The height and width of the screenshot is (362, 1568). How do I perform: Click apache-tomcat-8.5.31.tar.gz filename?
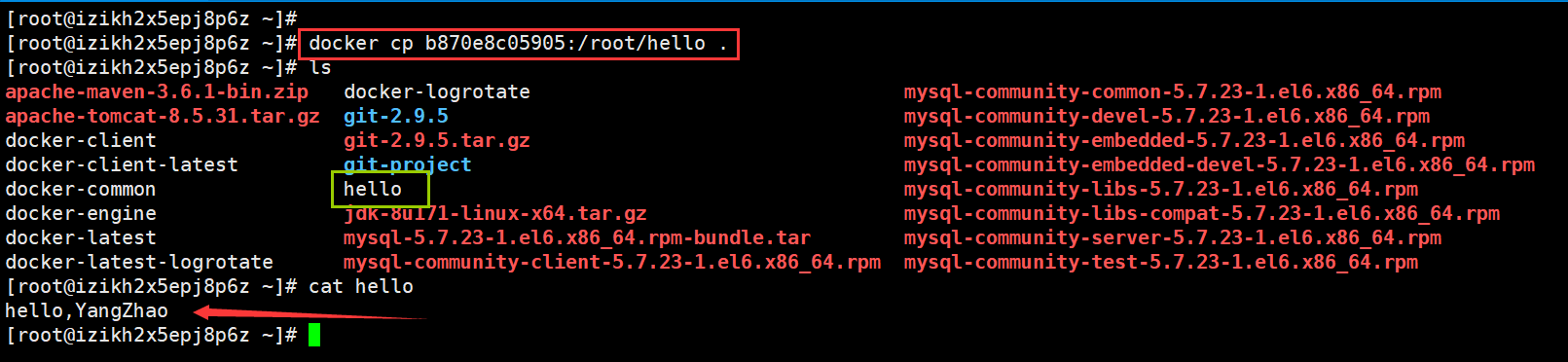click(x=163, y=116)
